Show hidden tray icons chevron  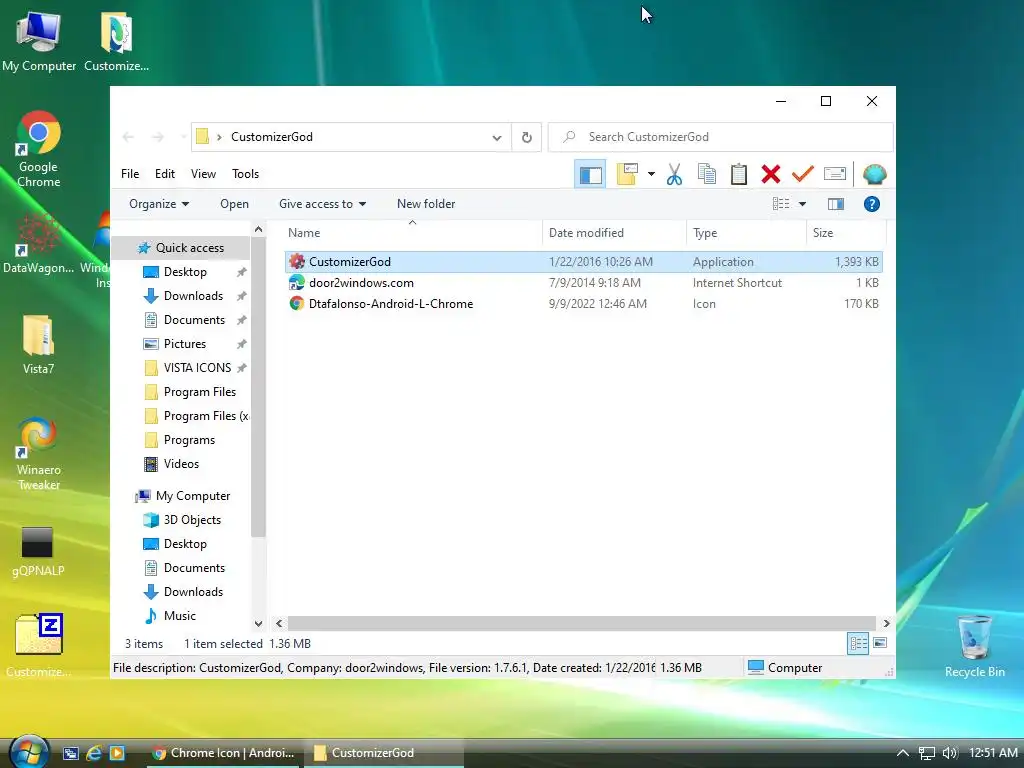[903, 753]
